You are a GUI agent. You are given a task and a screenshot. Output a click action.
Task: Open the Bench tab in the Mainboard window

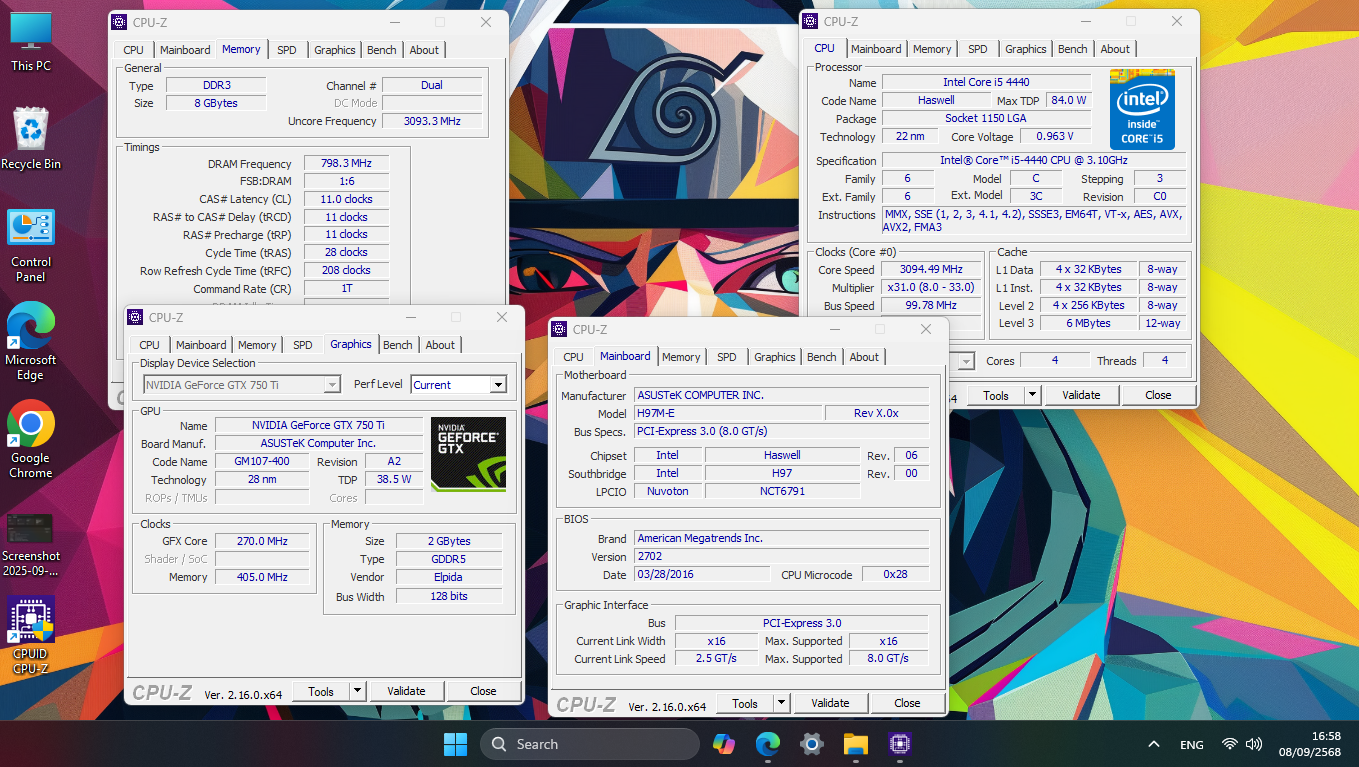(821, 357)
